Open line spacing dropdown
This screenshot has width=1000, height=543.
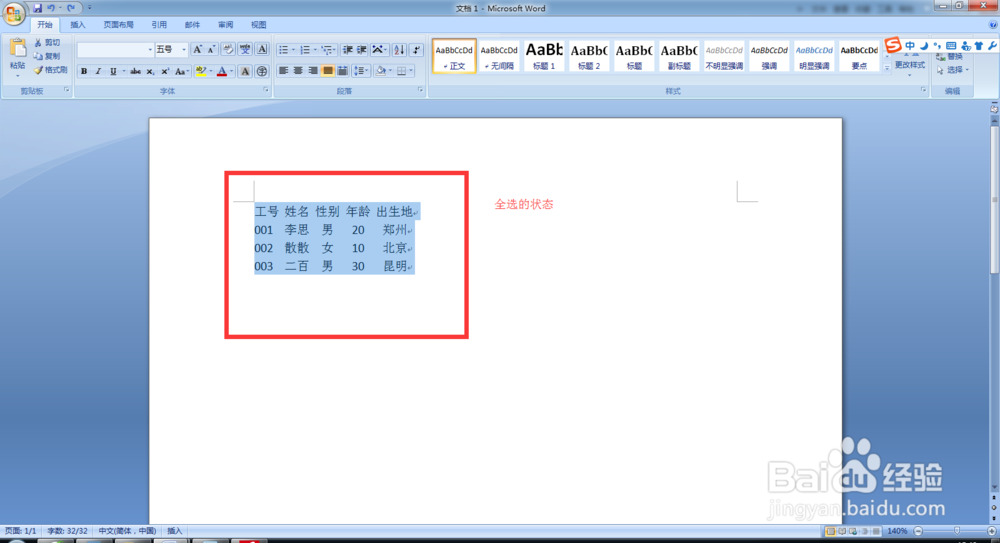click(x=361, y=71)
